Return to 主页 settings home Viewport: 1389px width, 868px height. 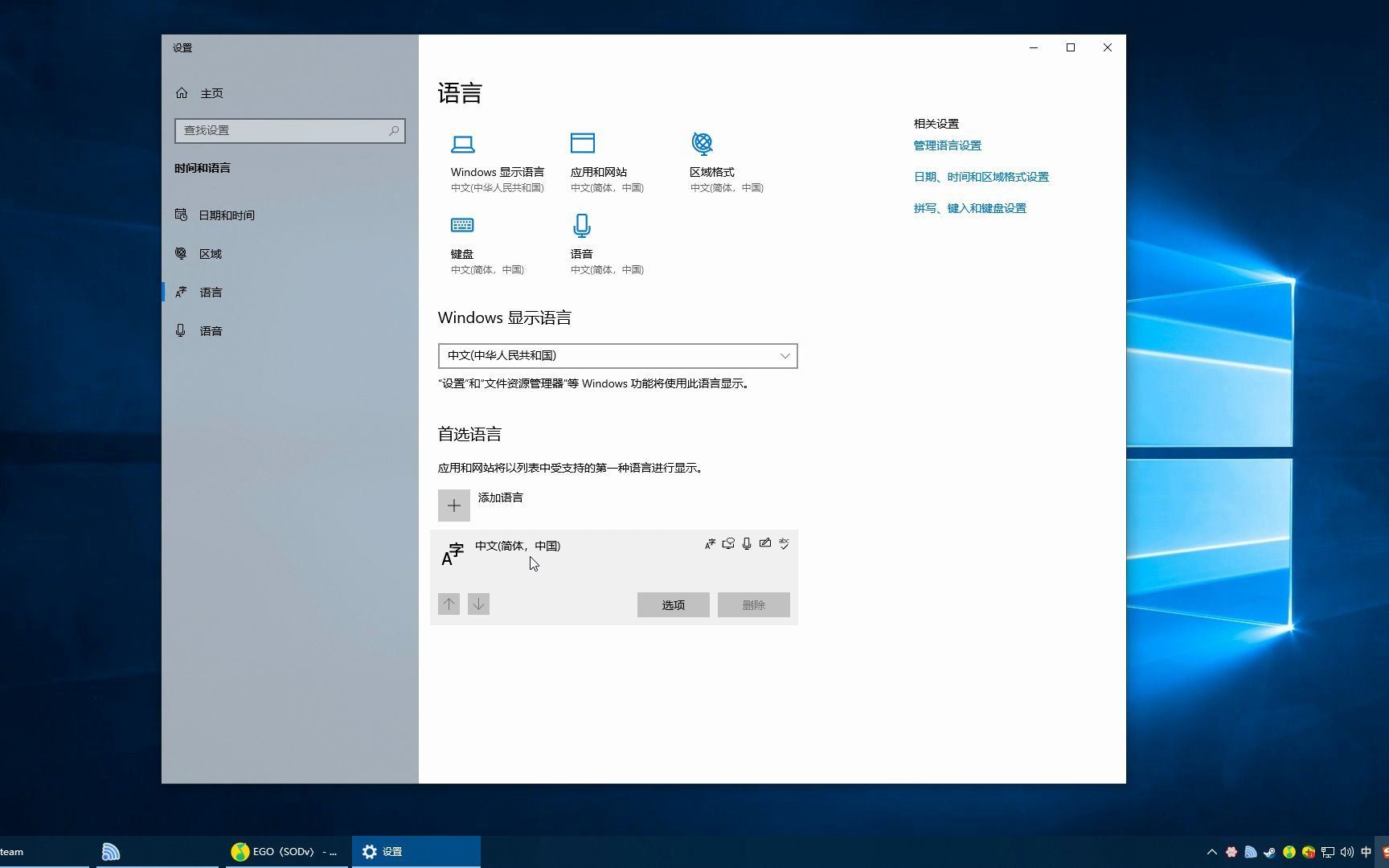(x=290, y=93)
